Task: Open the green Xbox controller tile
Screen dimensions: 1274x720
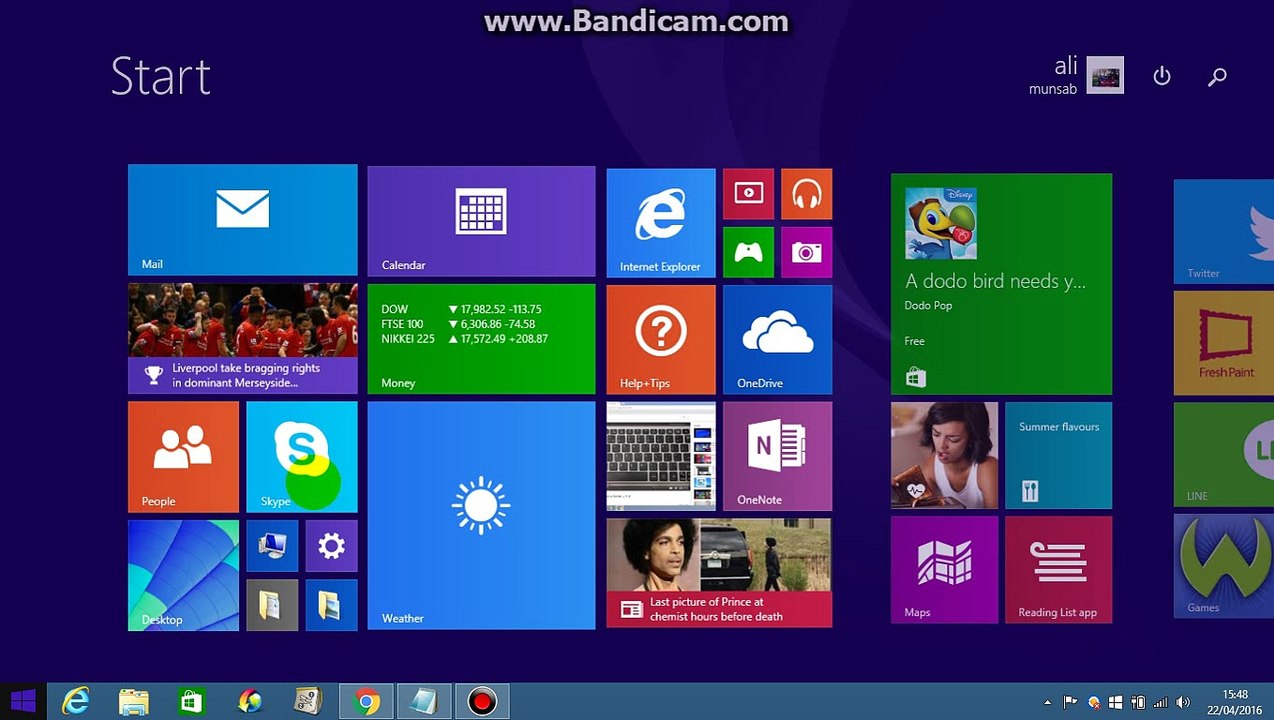Action: tap(748, 252)
